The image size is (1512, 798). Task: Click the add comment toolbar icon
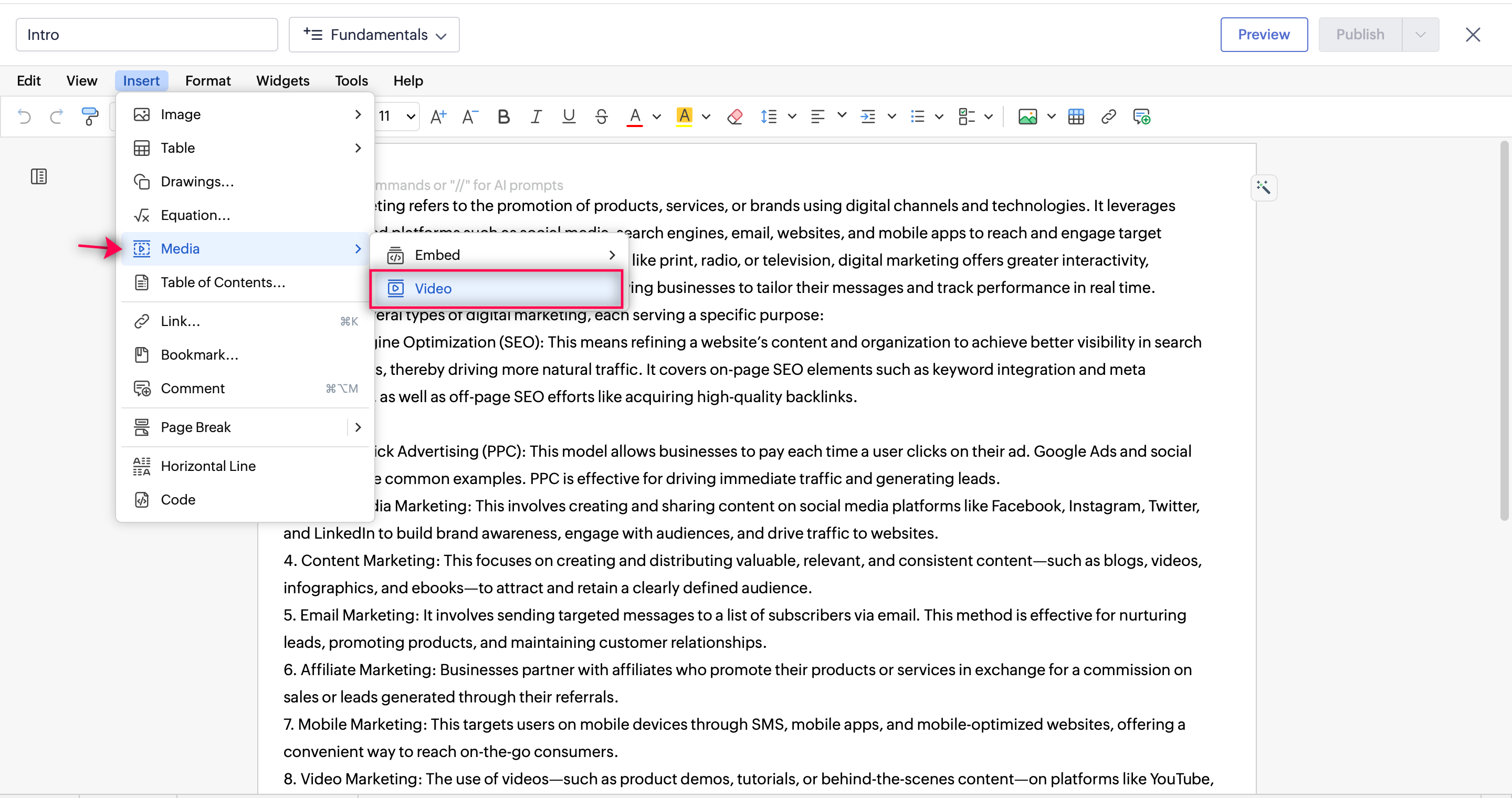pyautogui.click(x=1141, y=117)
